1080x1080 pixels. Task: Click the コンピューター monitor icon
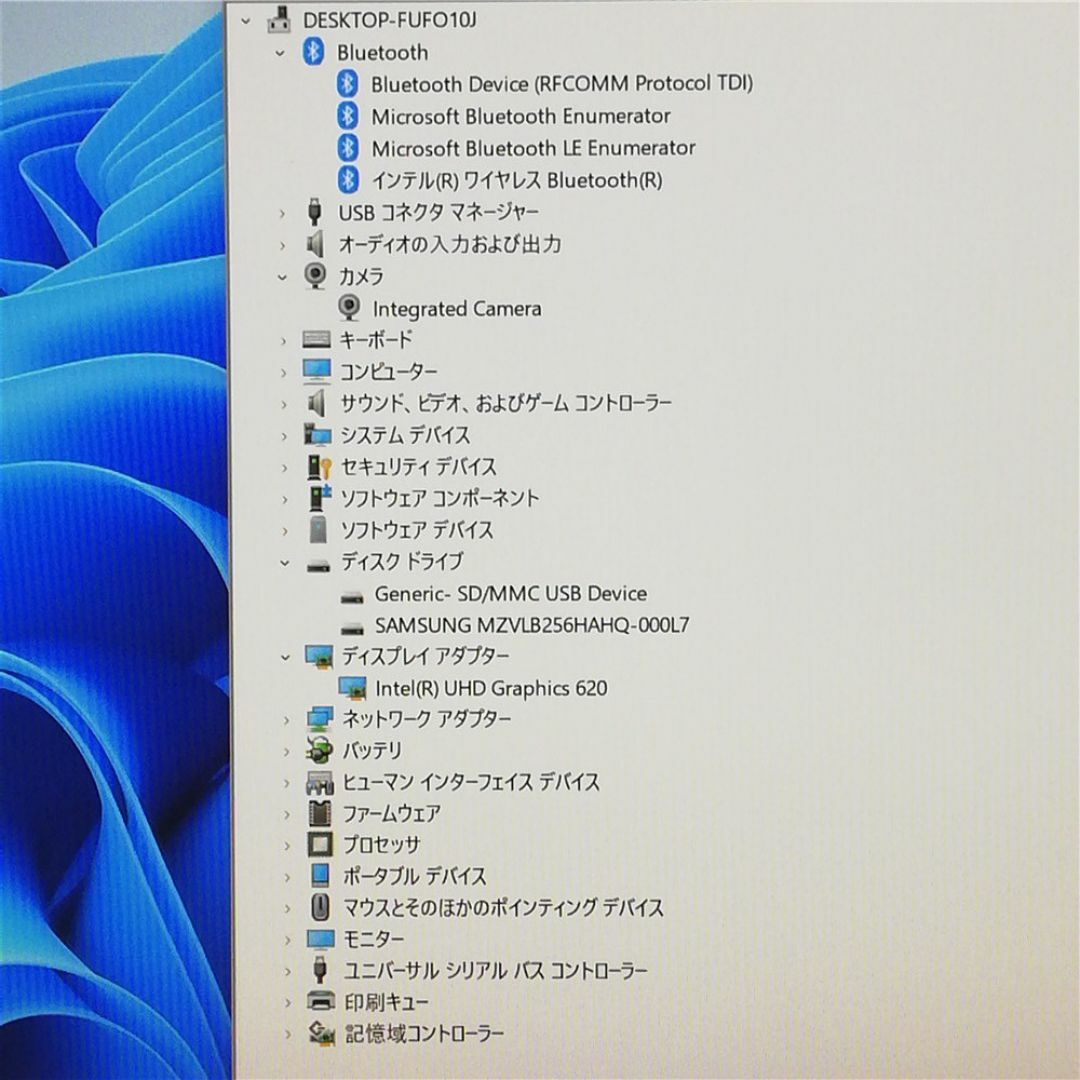coord(316,372)
